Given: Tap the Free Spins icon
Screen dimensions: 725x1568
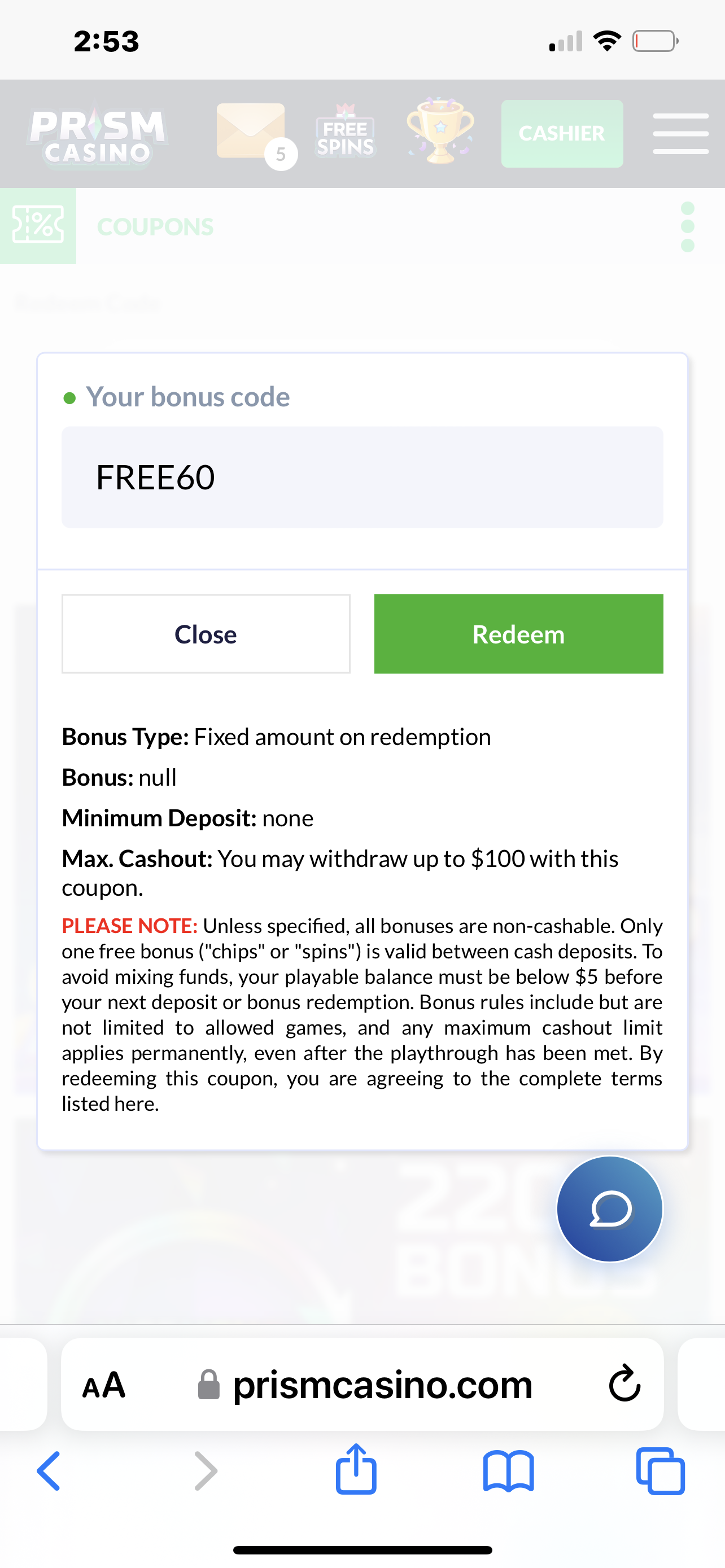Looking at the screenshot, I should 345,133.
